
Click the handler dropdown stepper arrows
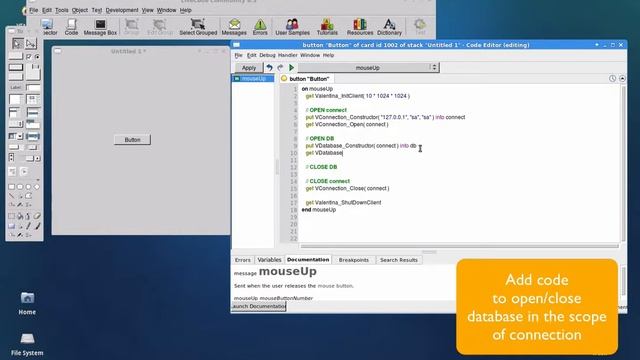tap(434, 67)
